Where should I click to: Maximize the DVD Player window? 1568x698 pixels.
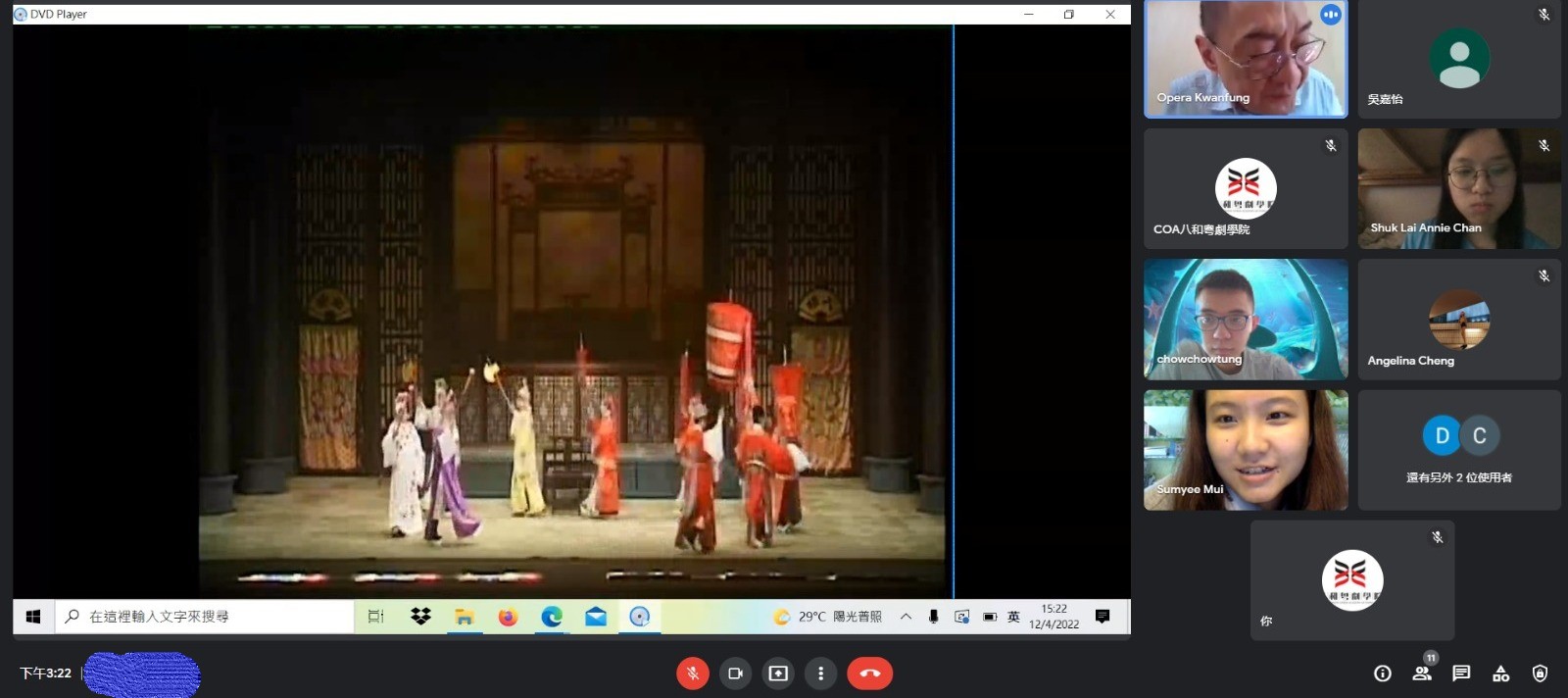point(1069,14)
